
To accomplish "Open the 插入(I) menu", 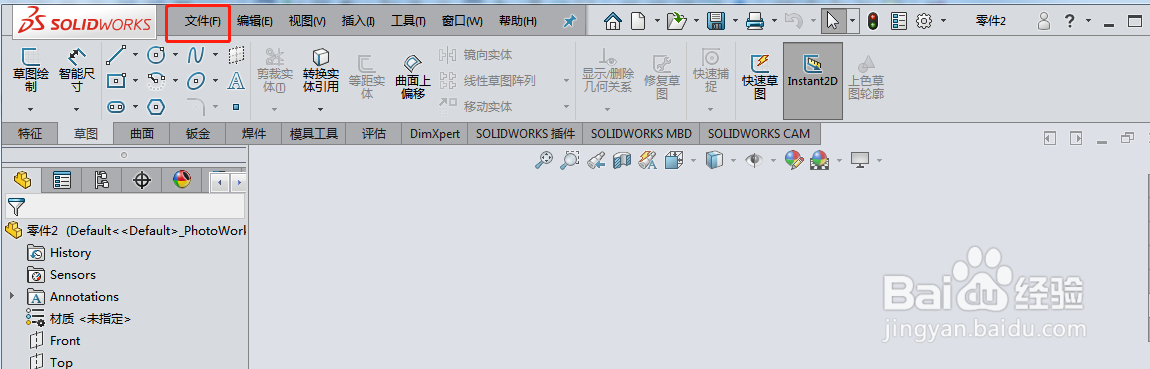I will tap(358, 21).
